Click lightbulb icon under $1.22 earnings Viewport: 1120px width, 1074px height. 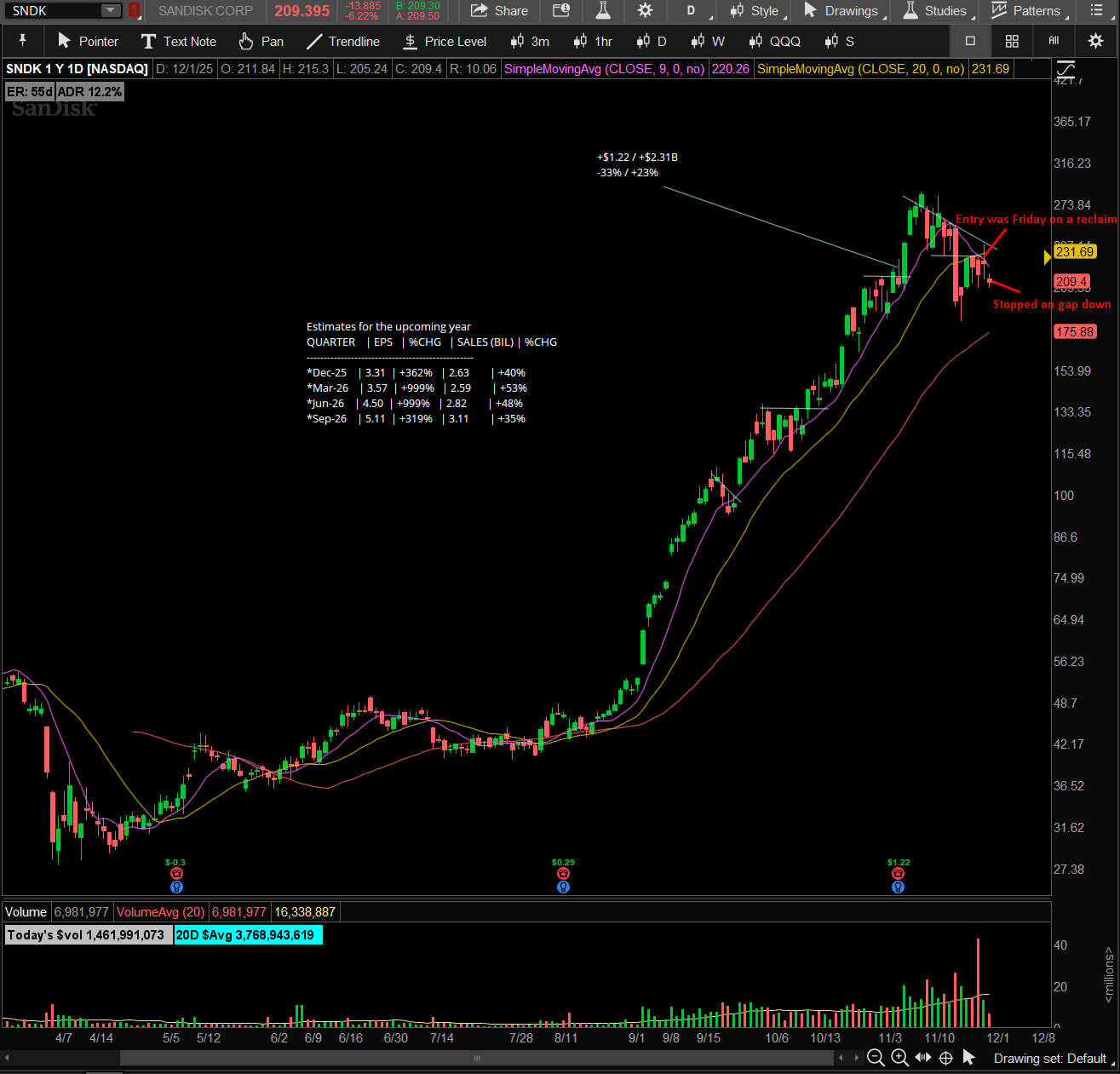click(898, 887)
